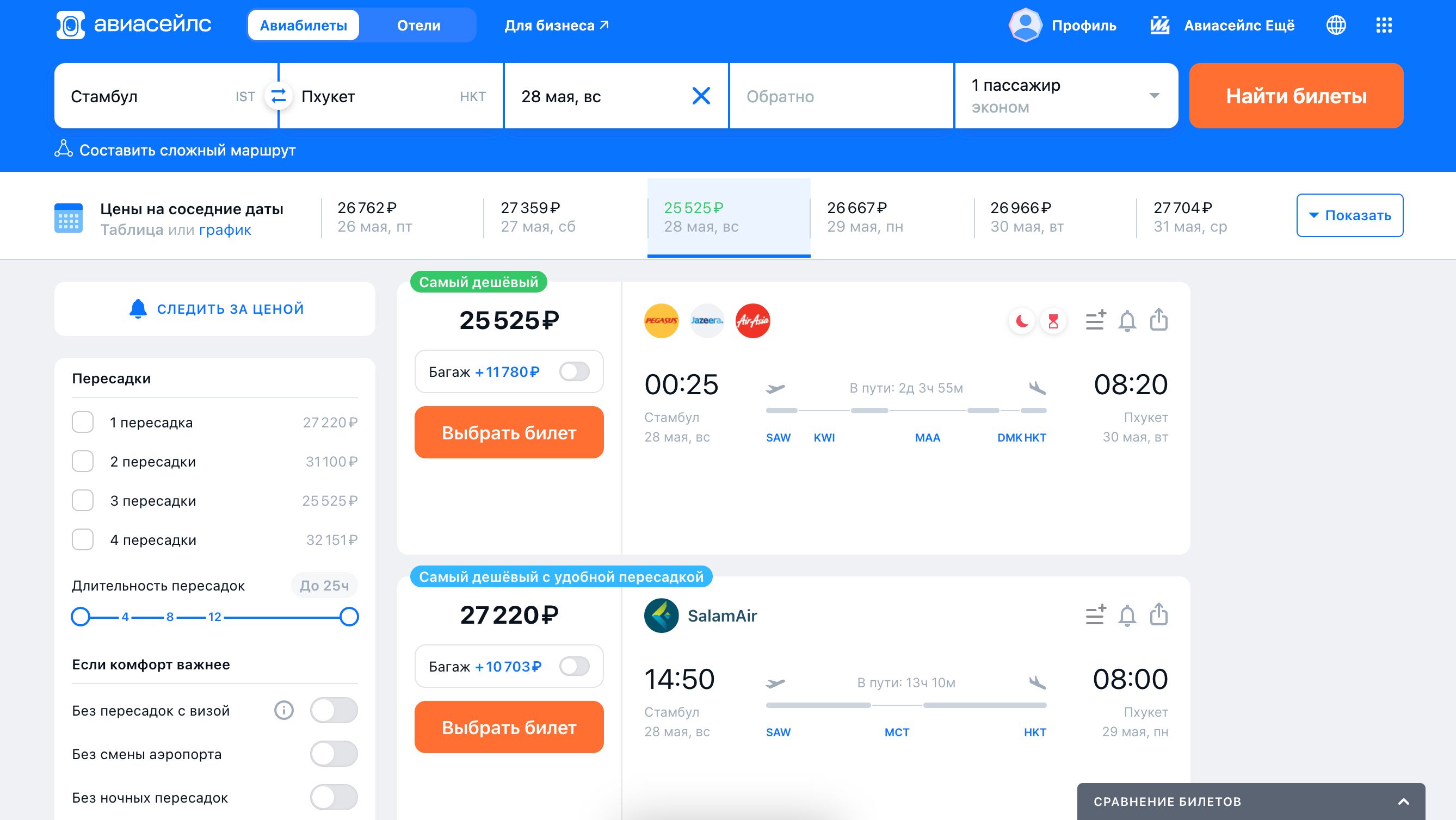1456x820 pixels.
Task: Switch to Отели tab
Action: click(x=419, y=25)
